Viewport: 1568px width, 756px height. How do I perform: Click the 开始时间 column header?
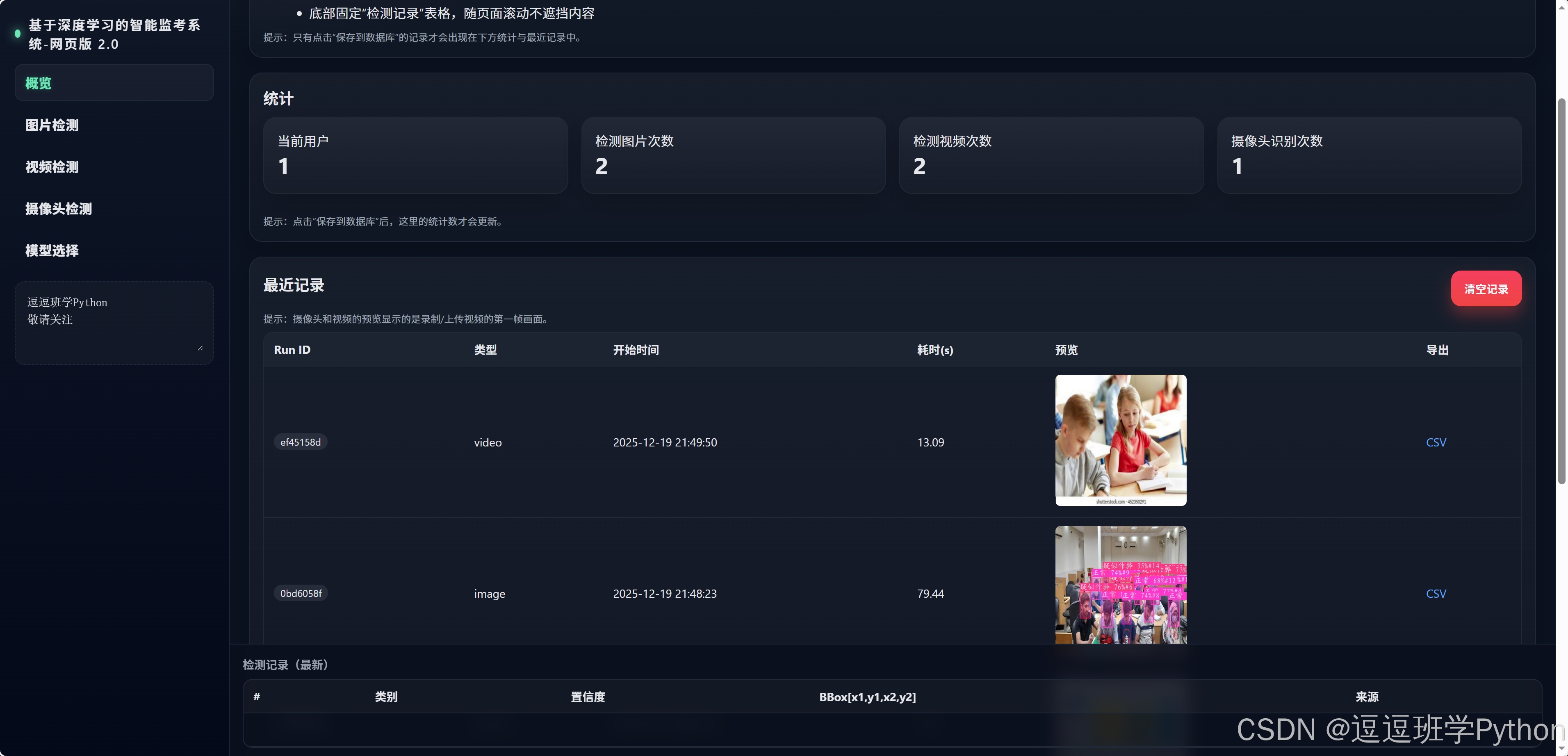coord(636,350)
